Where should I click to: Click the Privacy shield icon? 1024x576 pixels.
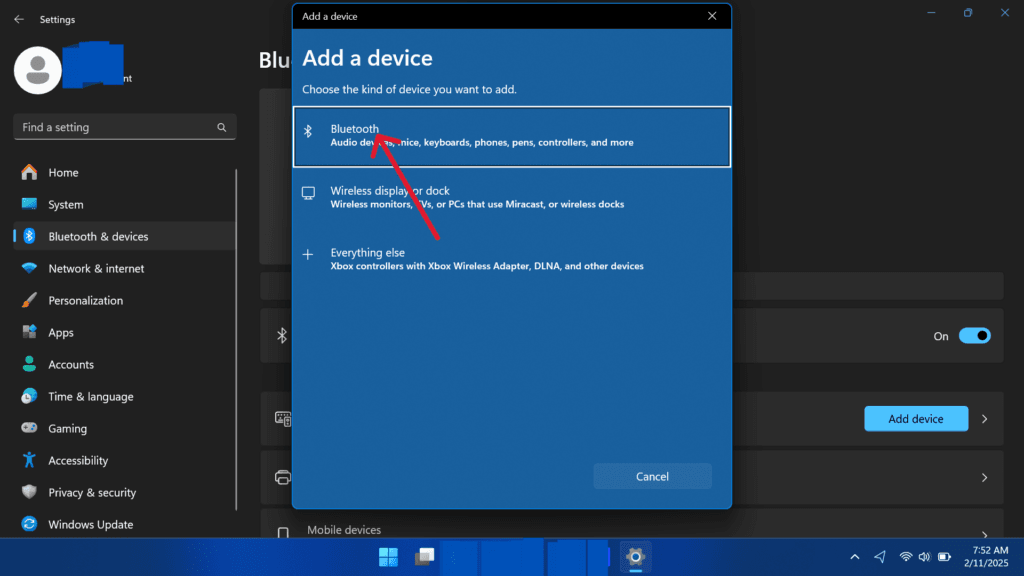pos(29,492)
